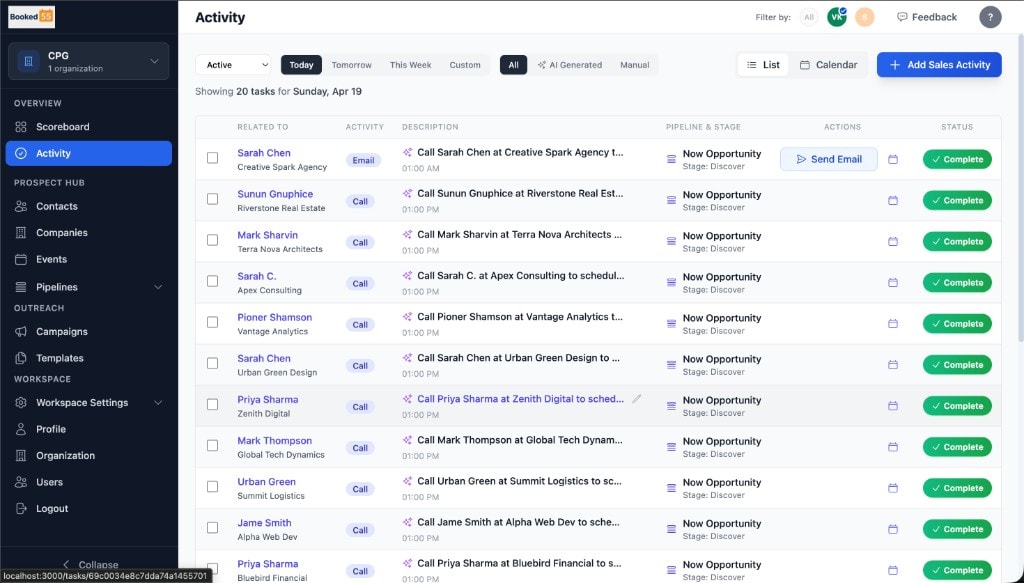
Task: Check the box for Sunun Gnuphice
Action: point(212,199)
